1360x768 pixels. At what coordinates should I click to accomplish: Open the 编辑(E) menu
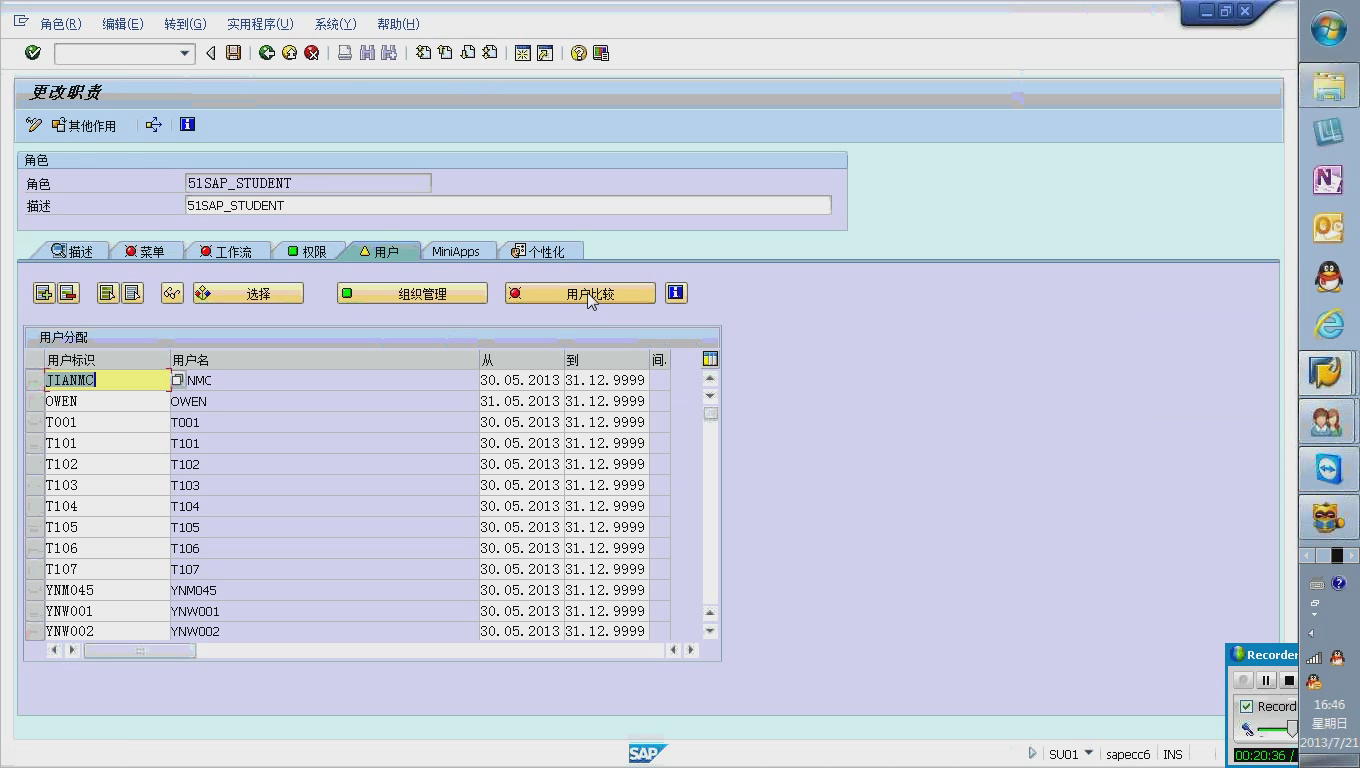click(x=123, y=24)
